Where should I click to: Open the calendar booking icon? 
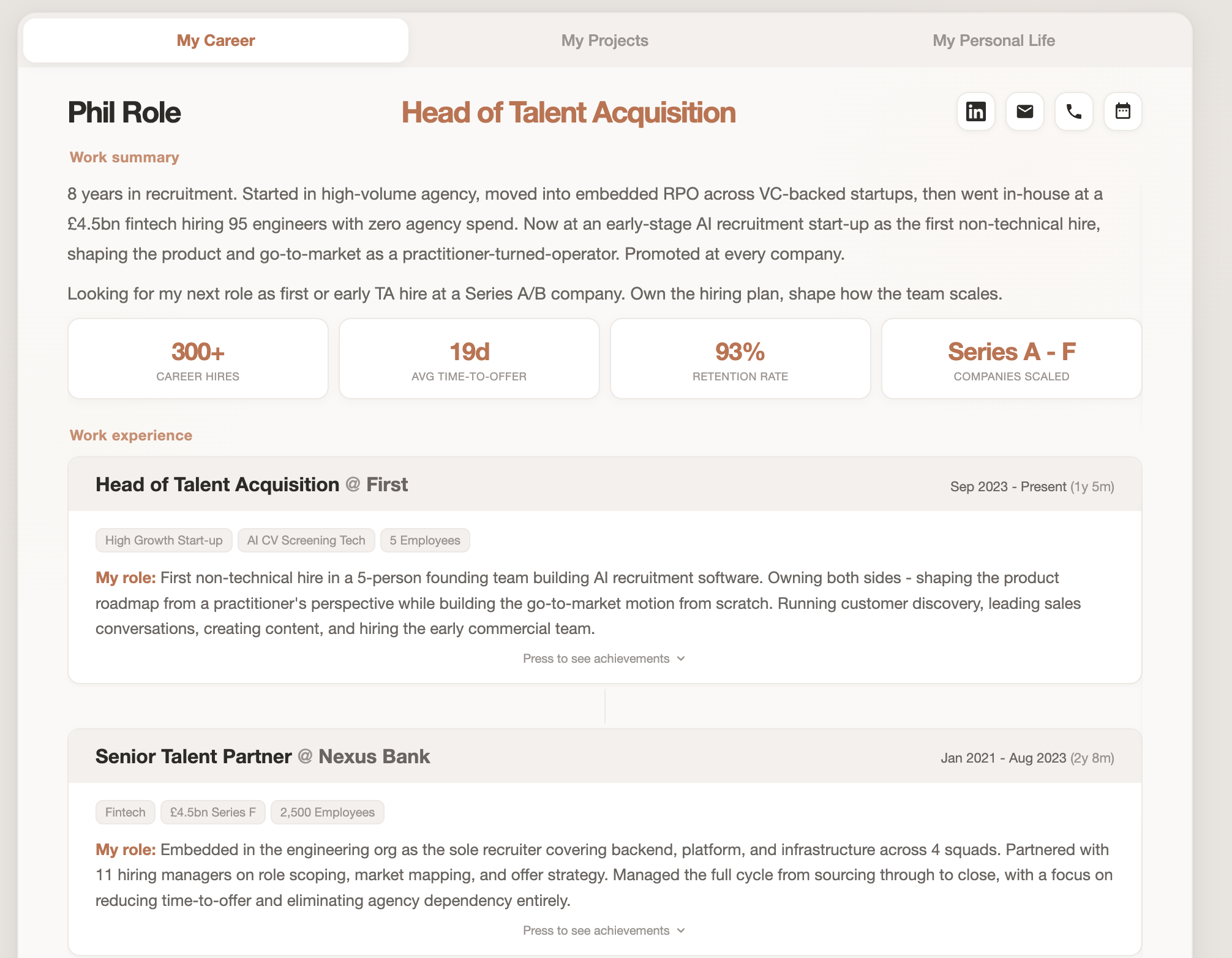point(1122,111)
